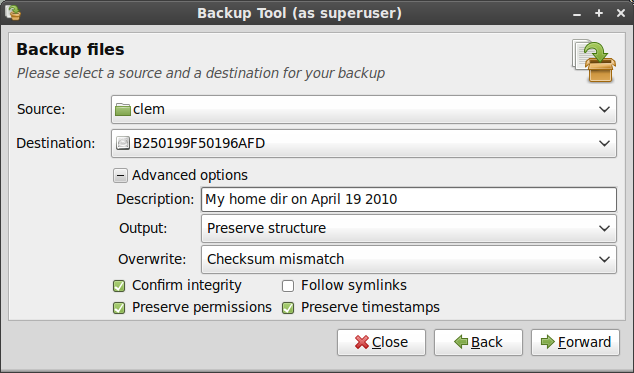Click the disk drive icon beside B250199F50196AFD
The height and width of the screenshot is (373, 634).
point(123,143)
